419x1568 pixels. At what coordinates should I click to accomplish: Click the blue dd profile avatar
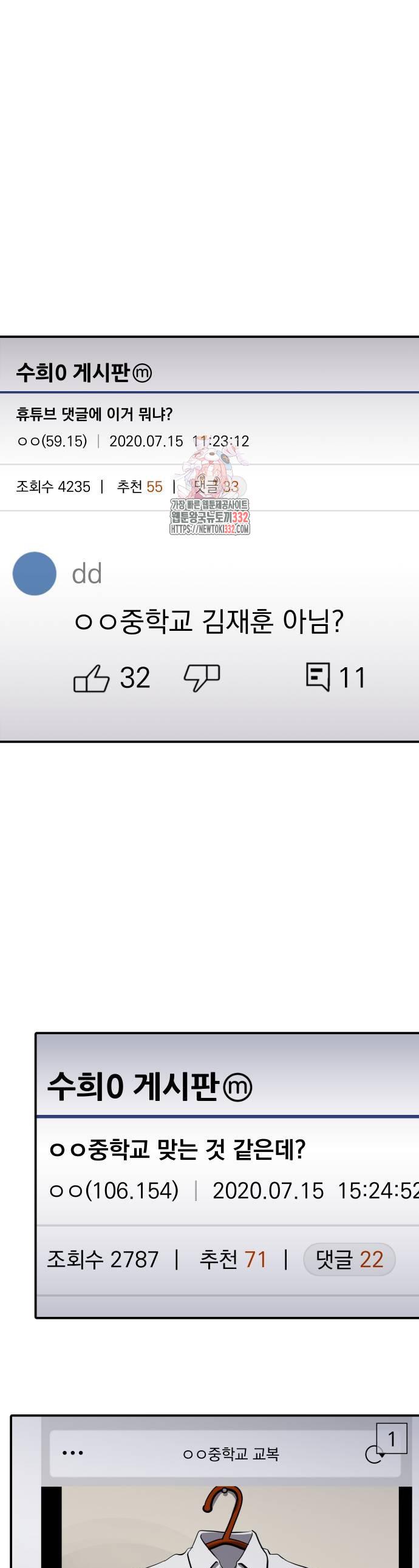coord(35,573)
